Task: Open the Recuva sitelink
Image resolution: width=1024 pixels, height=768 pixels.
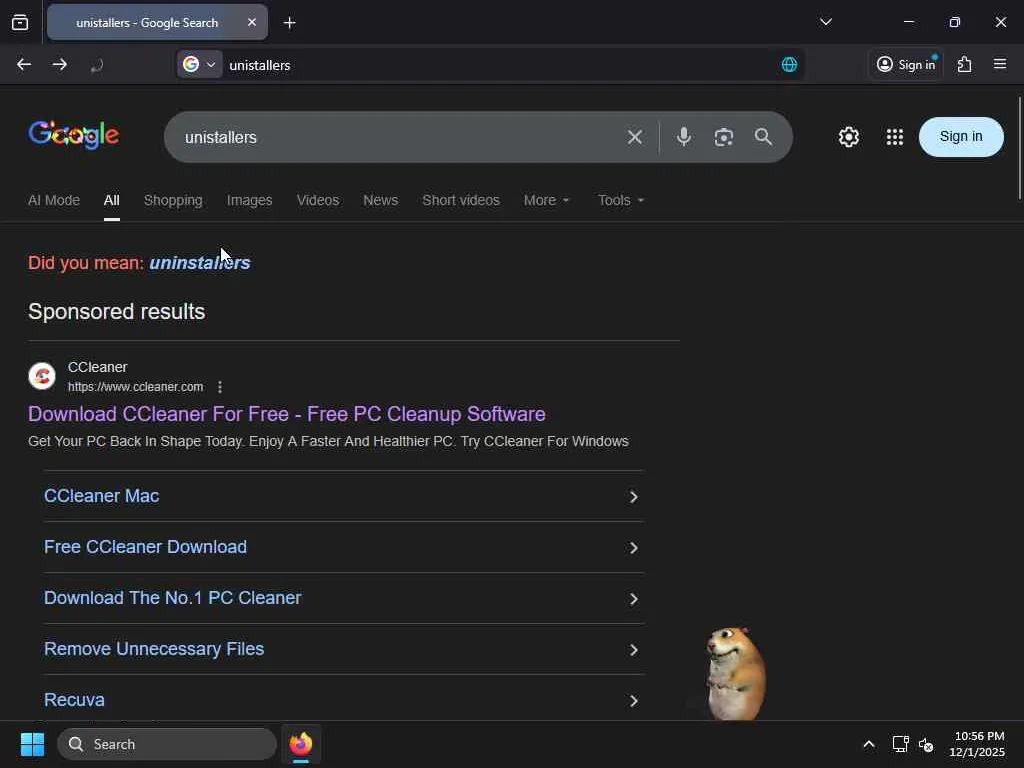Action: click(x=74, y=700)
